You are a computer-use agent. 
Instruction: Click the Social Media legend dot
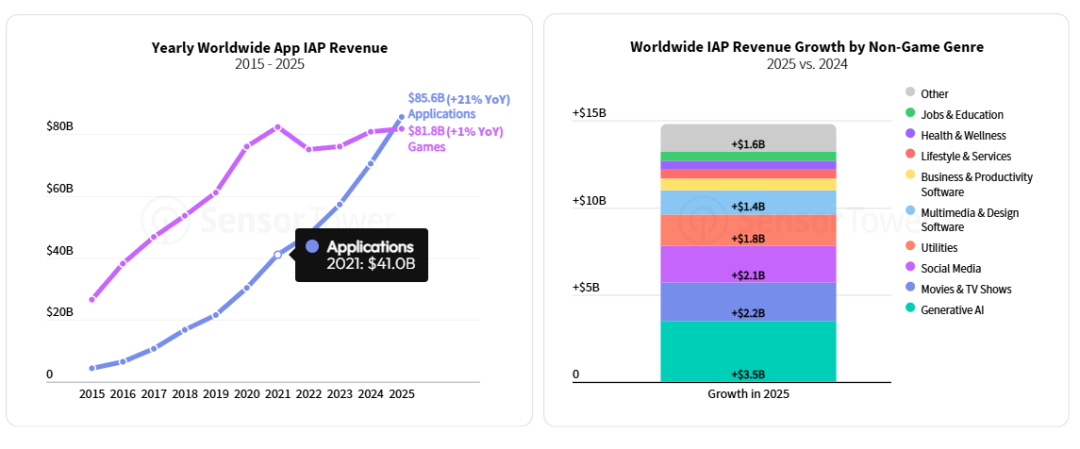(x=910, y=268)
